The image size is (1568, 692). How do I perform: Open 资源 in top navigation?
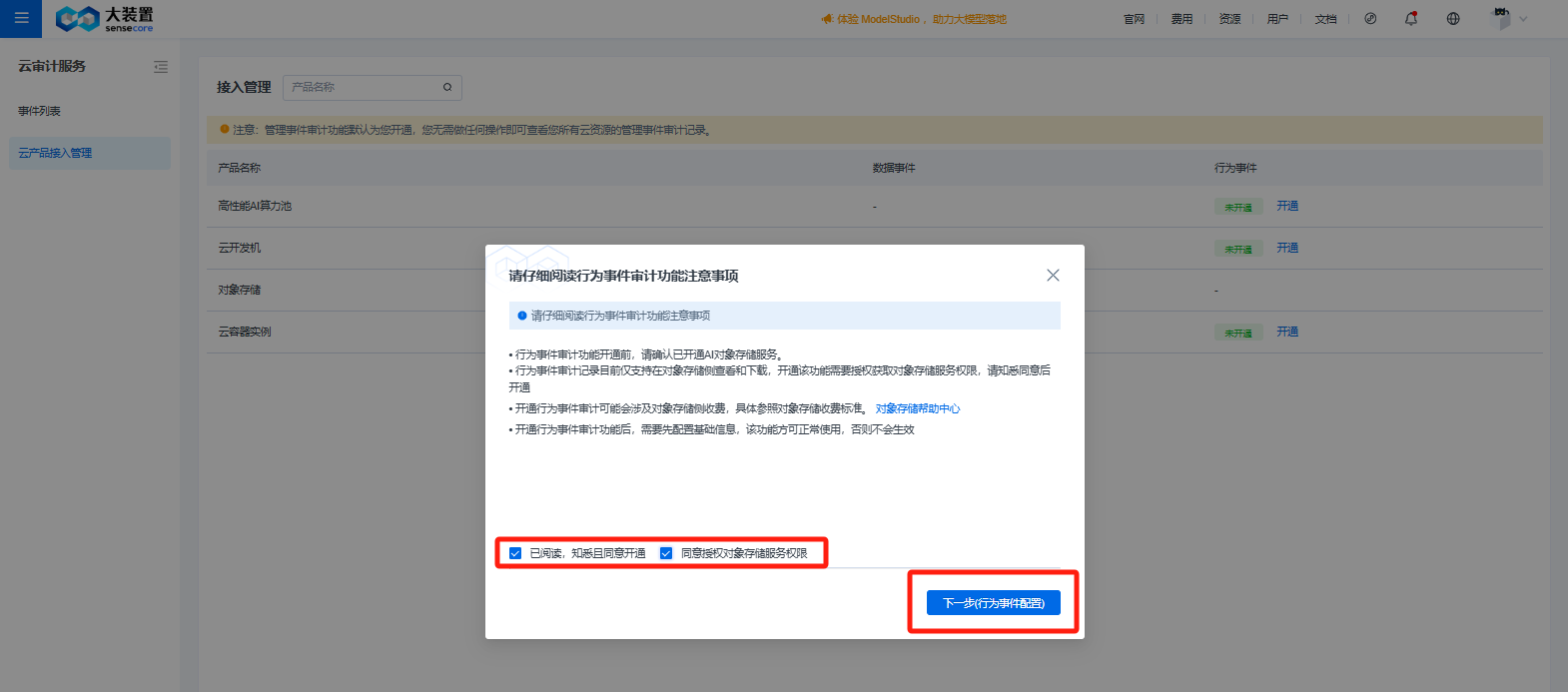[x=1229, y=19]
